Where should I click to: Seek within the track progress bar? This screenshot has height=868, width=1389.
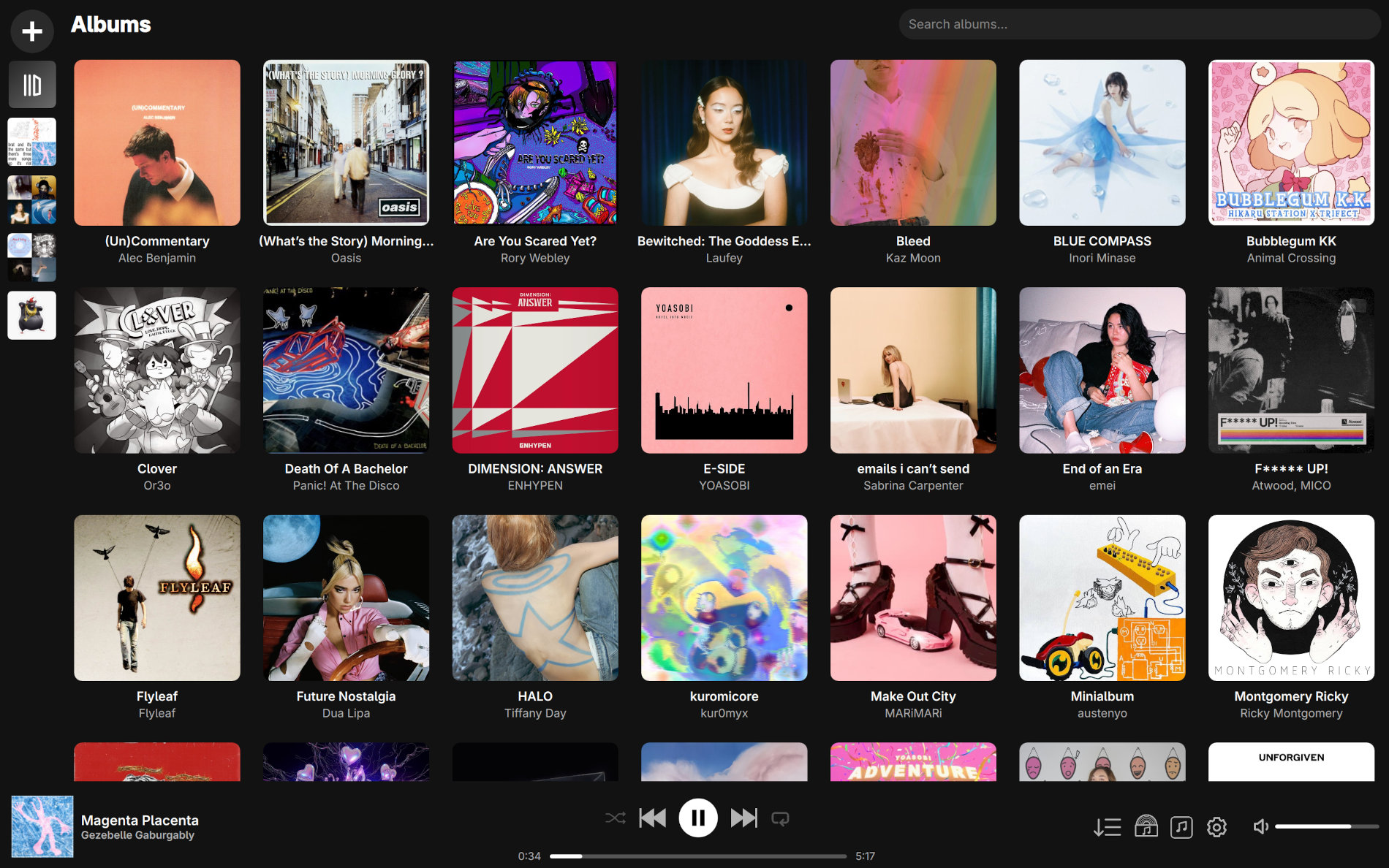coord(698,856)
